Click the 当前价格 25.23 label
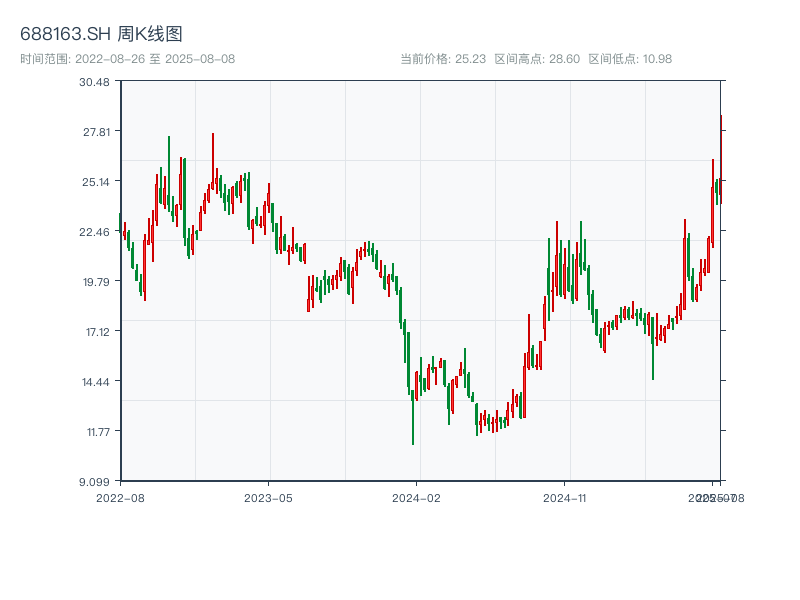800x600 pixels. tap(443, 59)
